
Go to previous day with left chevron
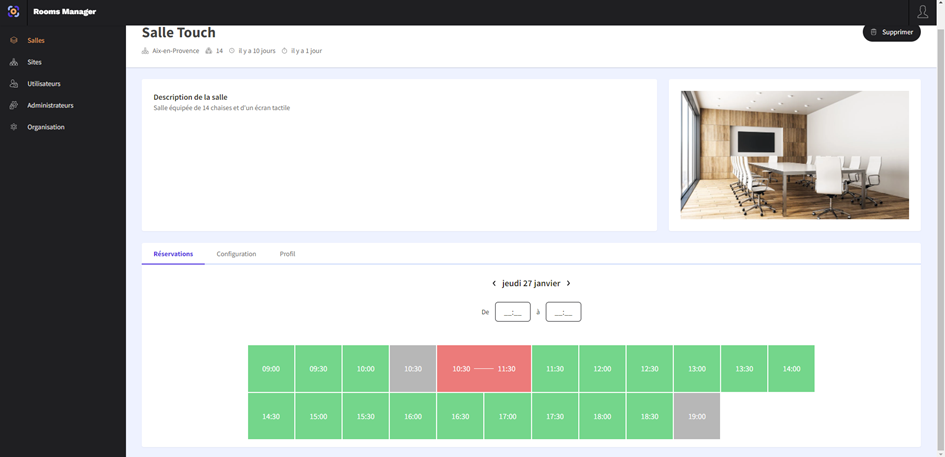tap(494, 284)
